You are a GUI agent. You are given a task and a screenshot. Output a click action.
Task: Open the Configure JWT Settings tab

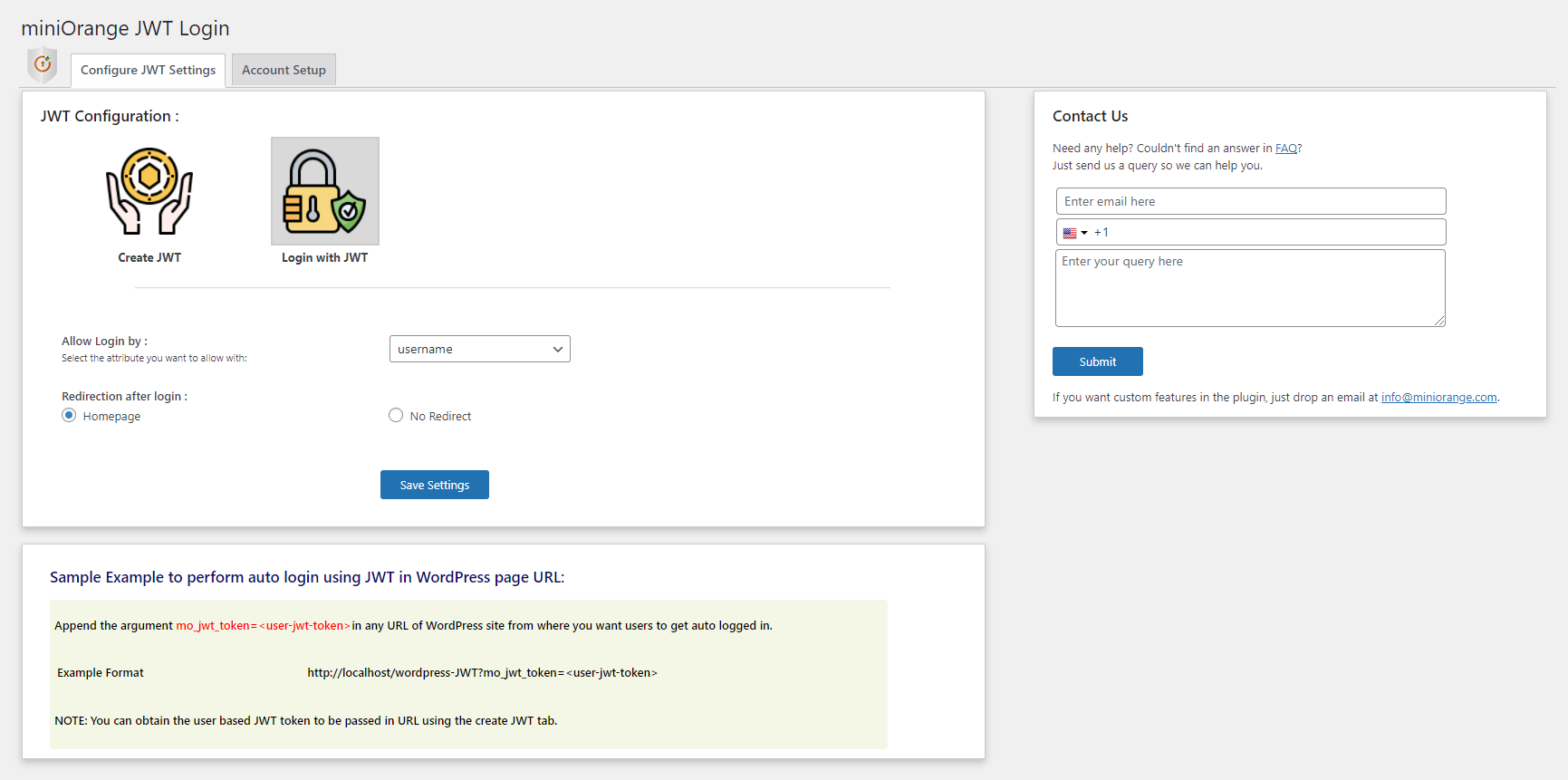tap(149, 70)
